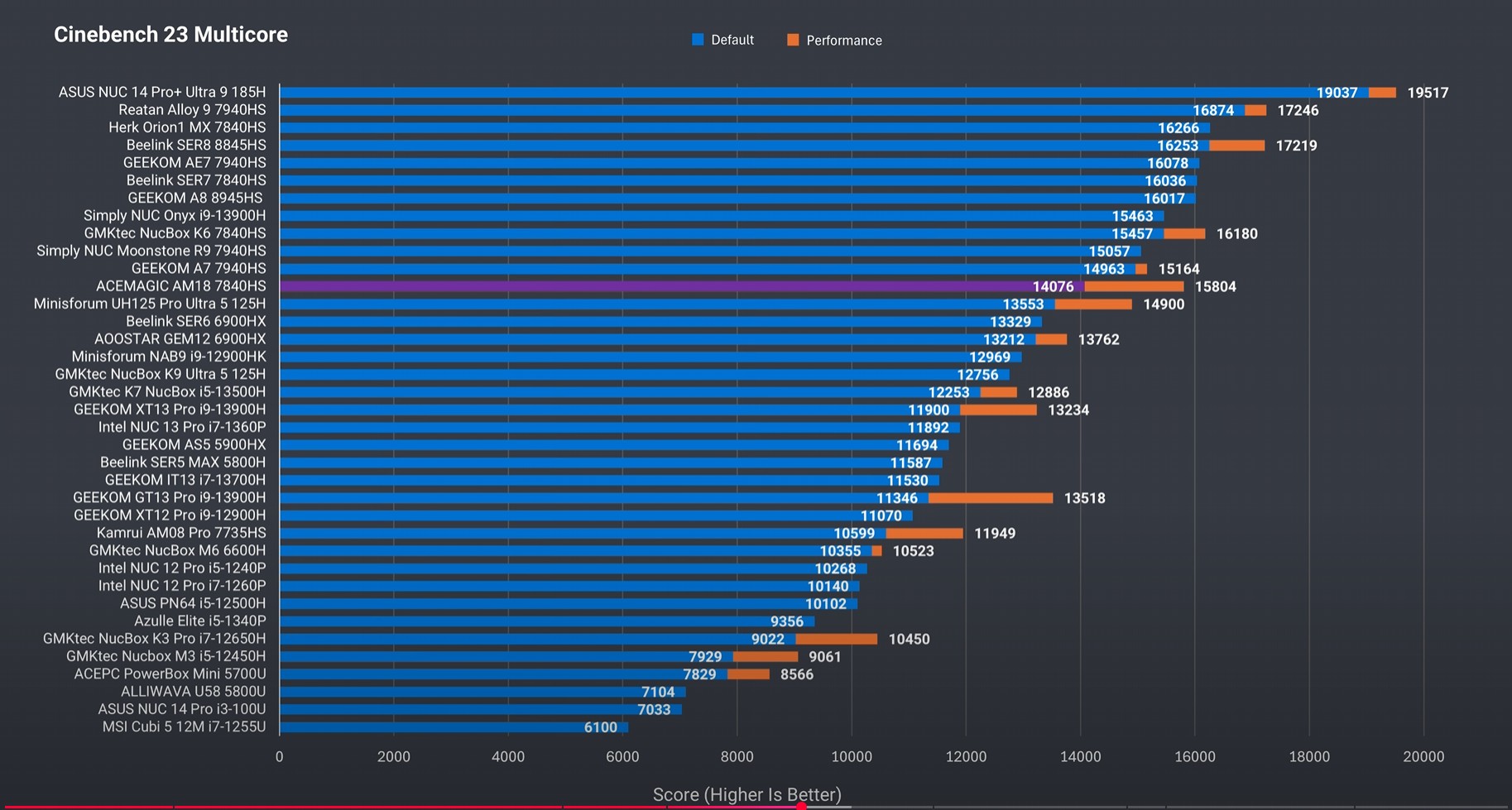Select the ASUS NUC 14 Pro+ Ultra 9 185H label
Image resolution: width=1512 pixels, height=810 pixels.
pos(162,92)
